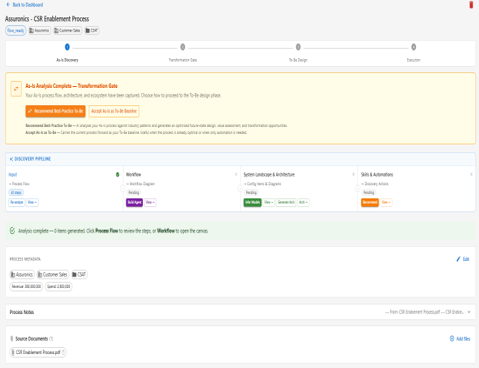
Task: Click the green Infer Models button
Action: [x=252, y=202]
